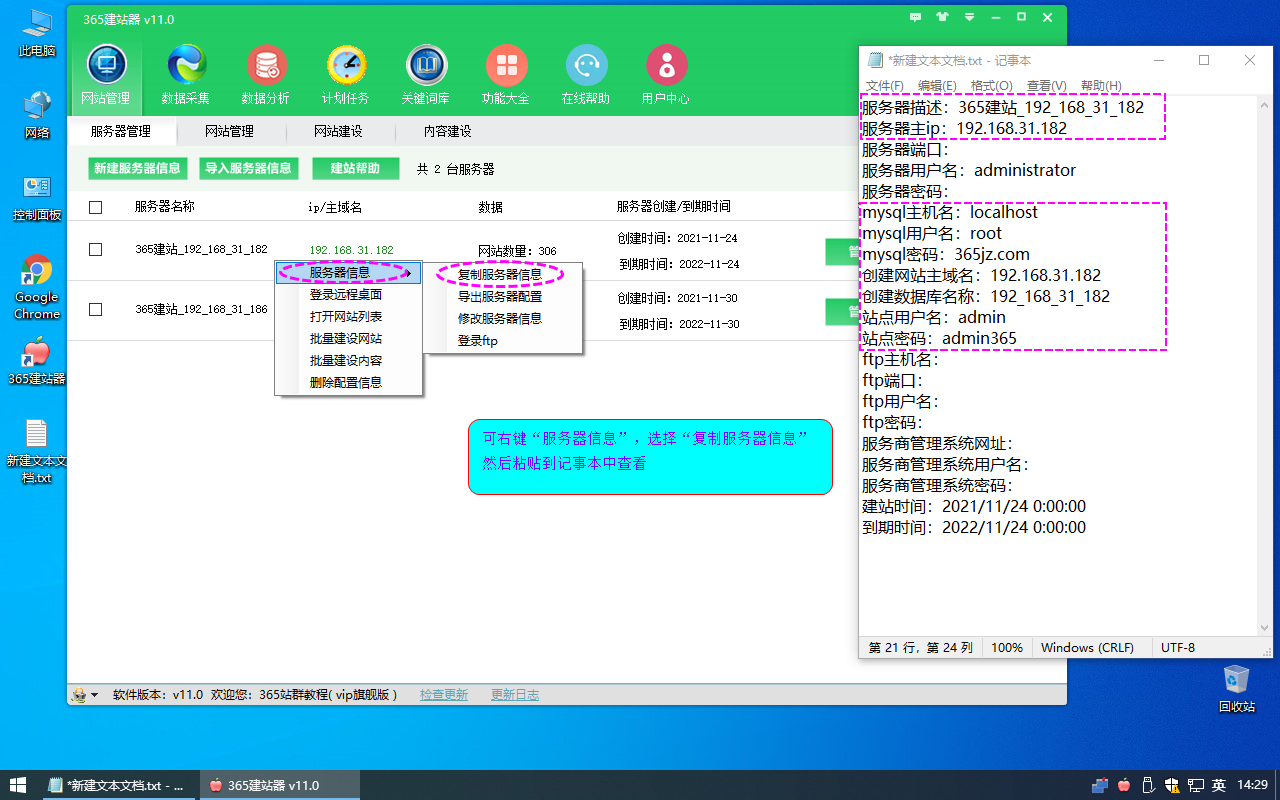Click the feedback chat bubble icon in title bar
This screenshot has height=800, width=1280.
tap(916, 17)
